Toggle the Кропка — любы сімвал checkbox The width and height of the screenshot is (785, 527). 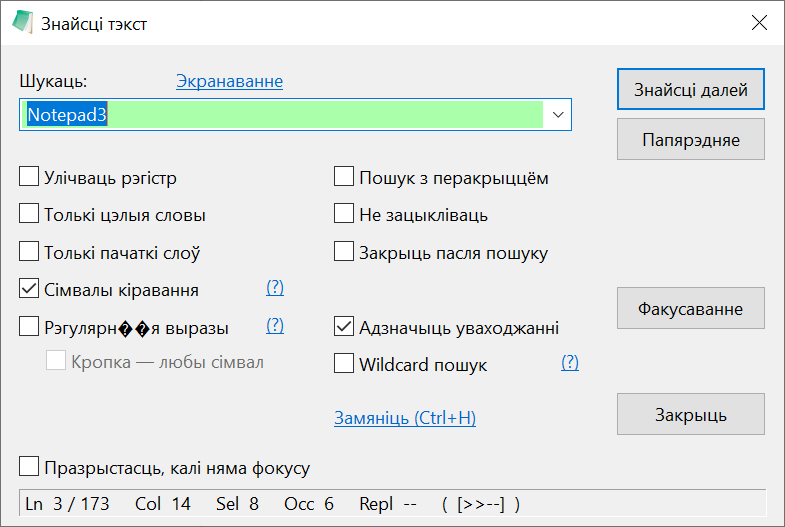point(56,361)
